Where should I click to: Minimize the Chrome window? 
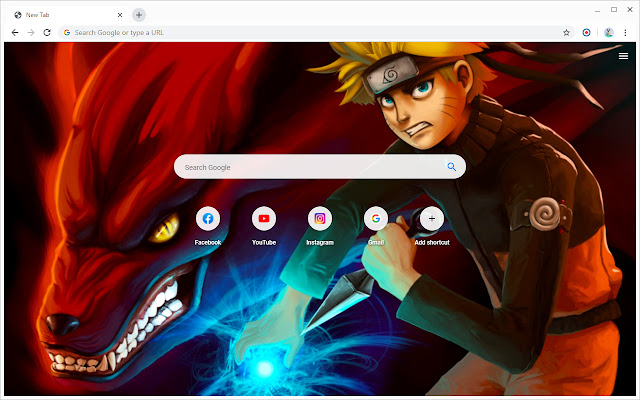[598, 10]
